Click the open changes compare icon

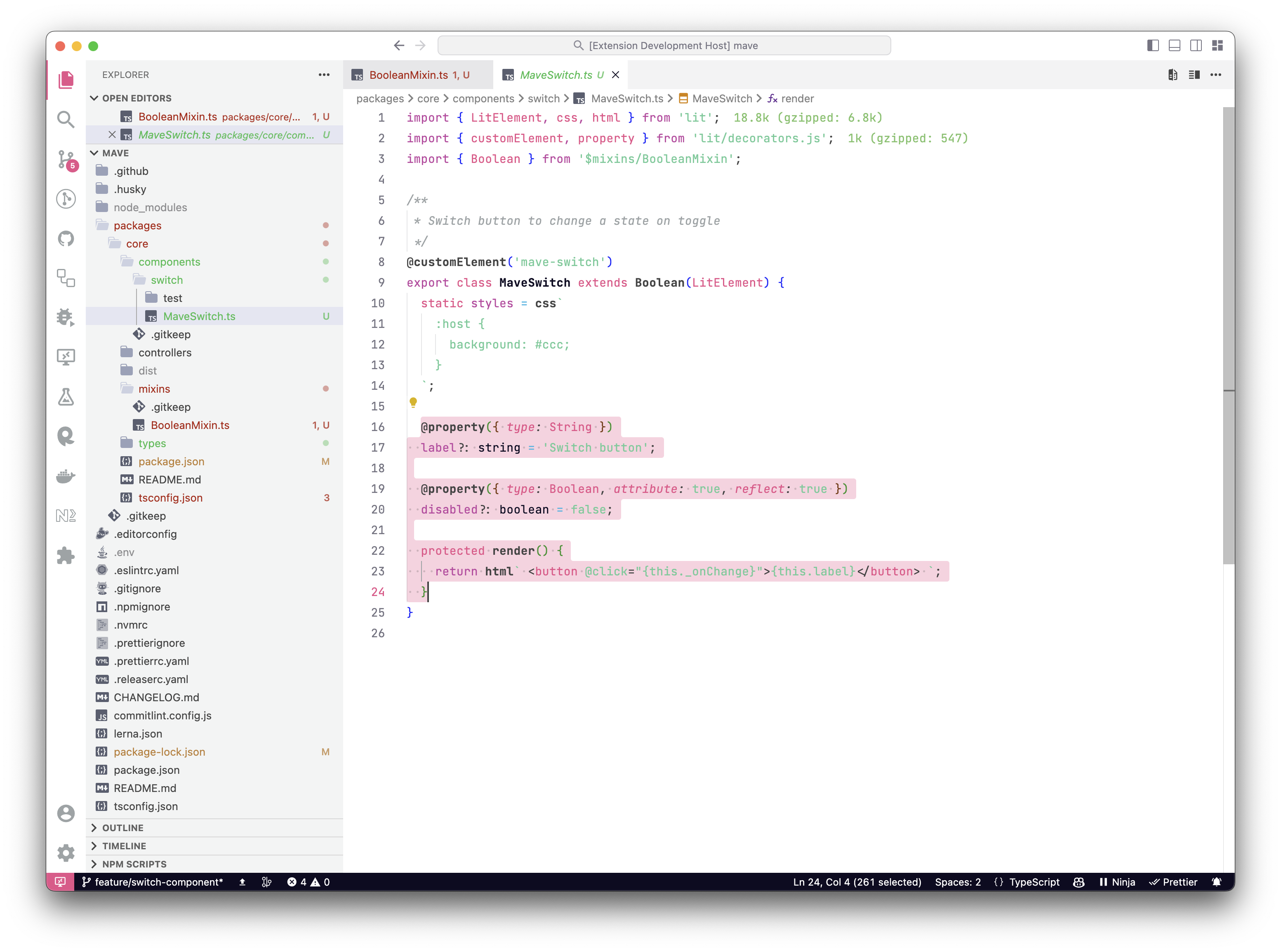[1173, 75]
